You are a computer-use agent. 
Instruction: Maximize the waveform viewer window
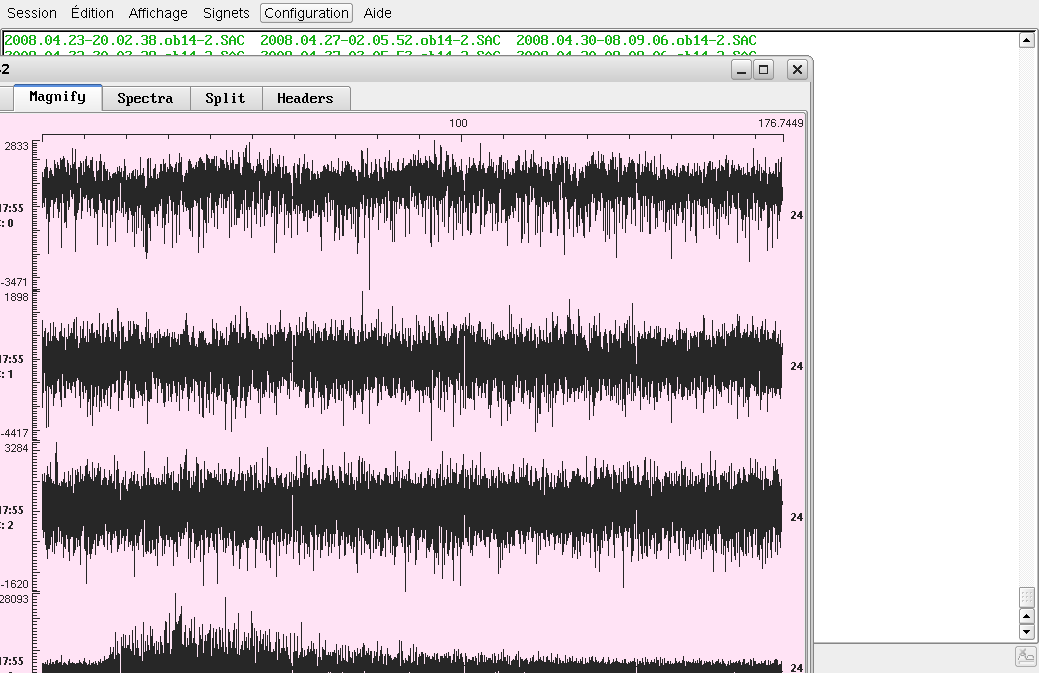[764, 69]
